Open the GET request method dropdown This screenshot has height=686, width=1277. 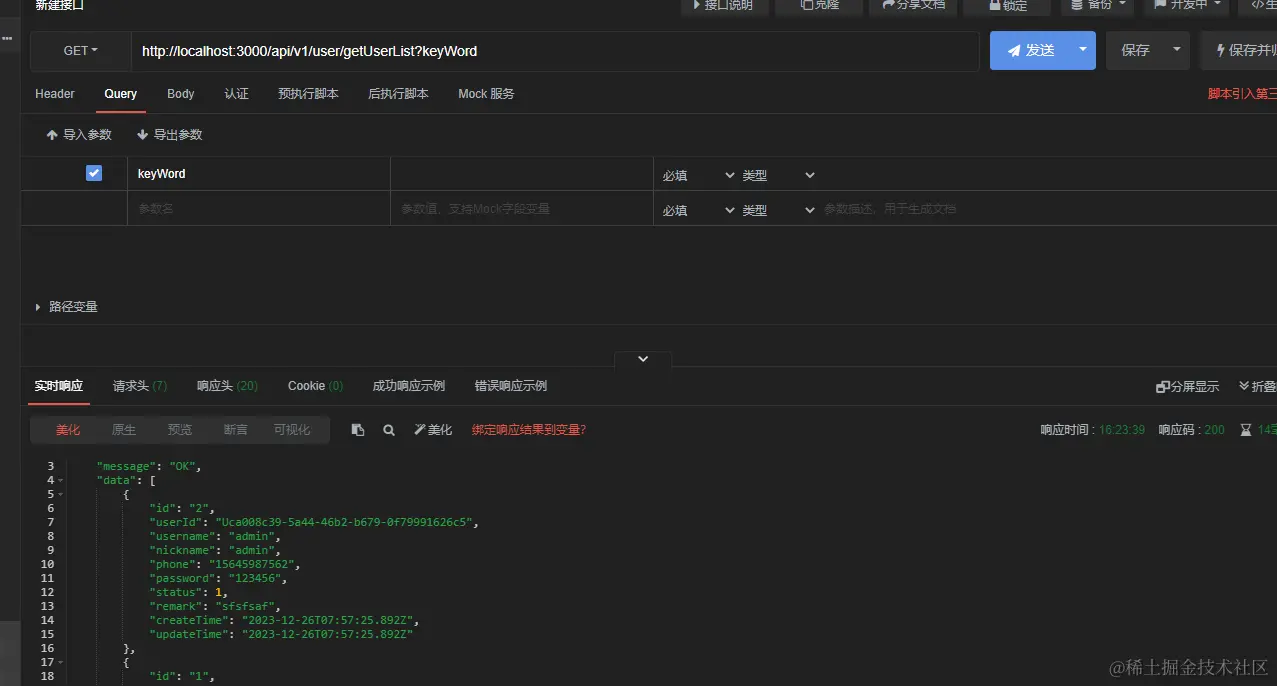coord(81,50)
